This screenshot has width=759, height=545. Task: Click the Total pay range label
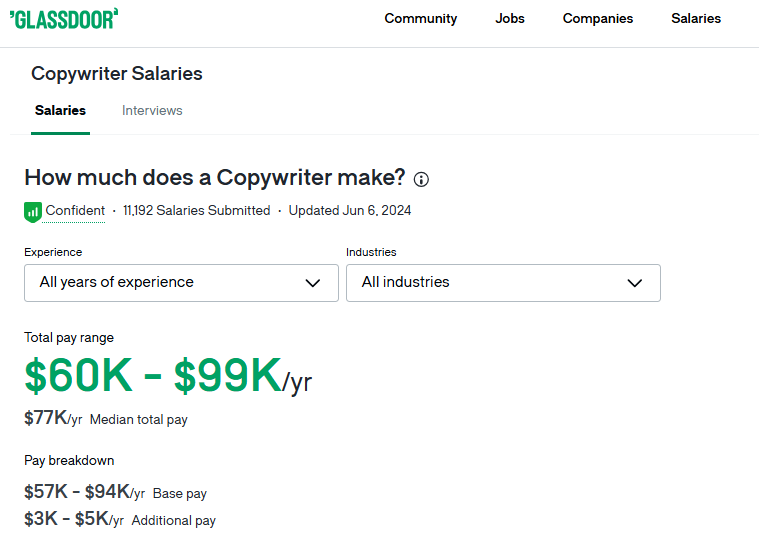pyautogui.click(x=69, y=337)
